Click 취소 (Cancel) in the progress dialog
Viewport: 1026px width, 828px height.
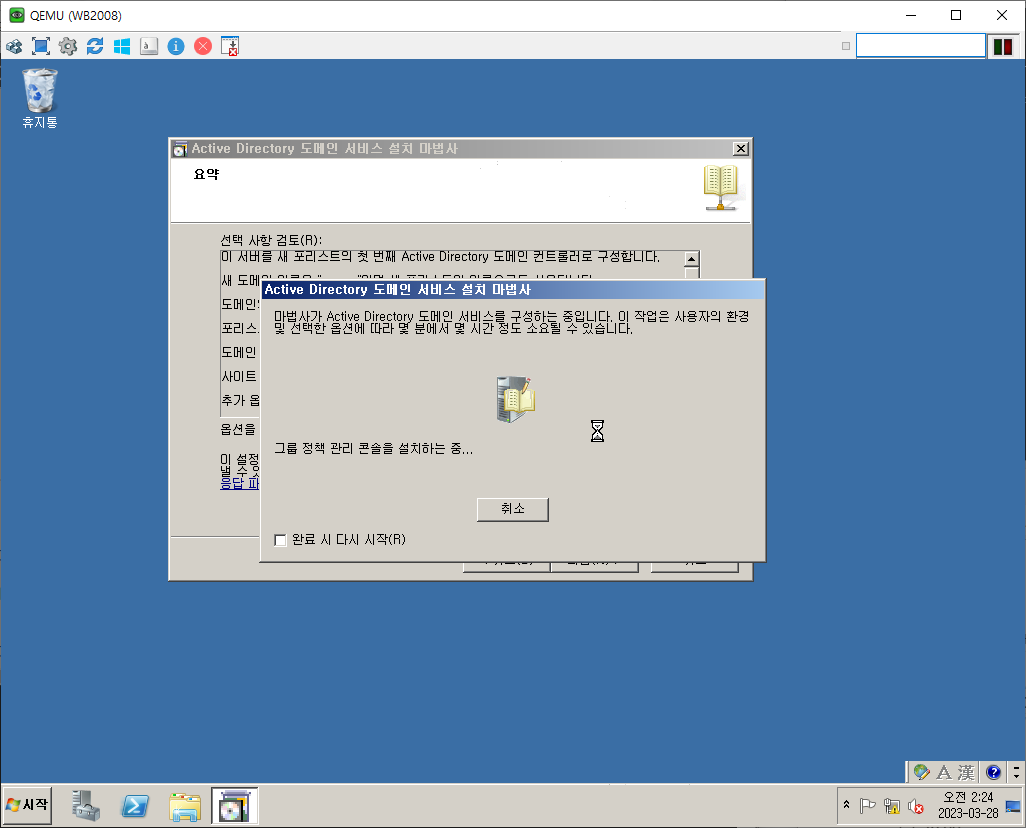pyautogui.click(x=512, y=509)
